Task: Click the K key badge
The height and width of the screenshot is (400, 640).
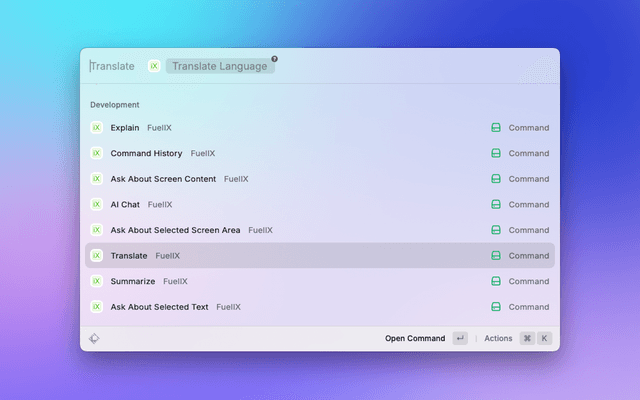Action: [544, 338]
